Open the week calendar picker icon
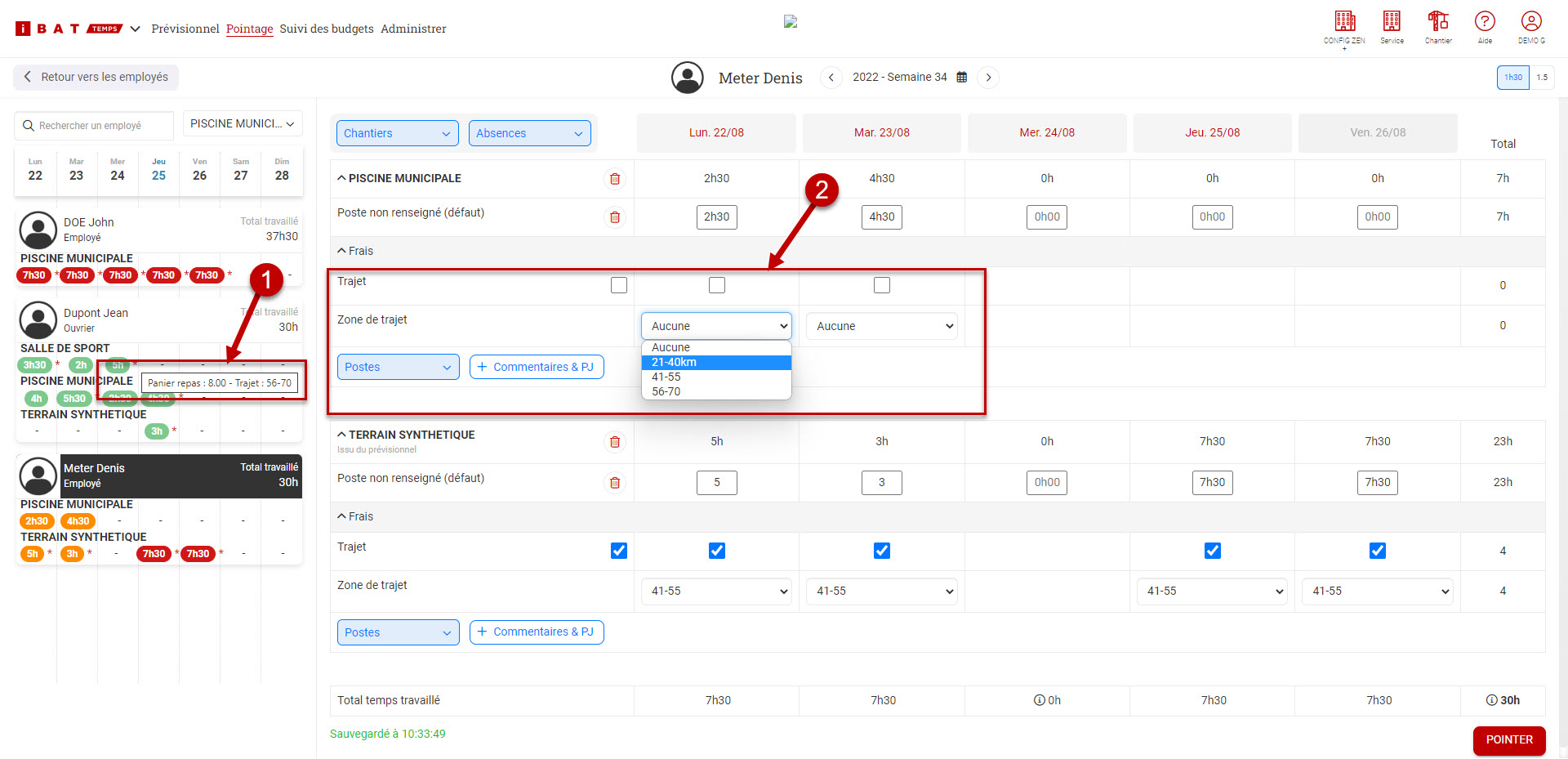1568x759 pixels. (962, 78)
